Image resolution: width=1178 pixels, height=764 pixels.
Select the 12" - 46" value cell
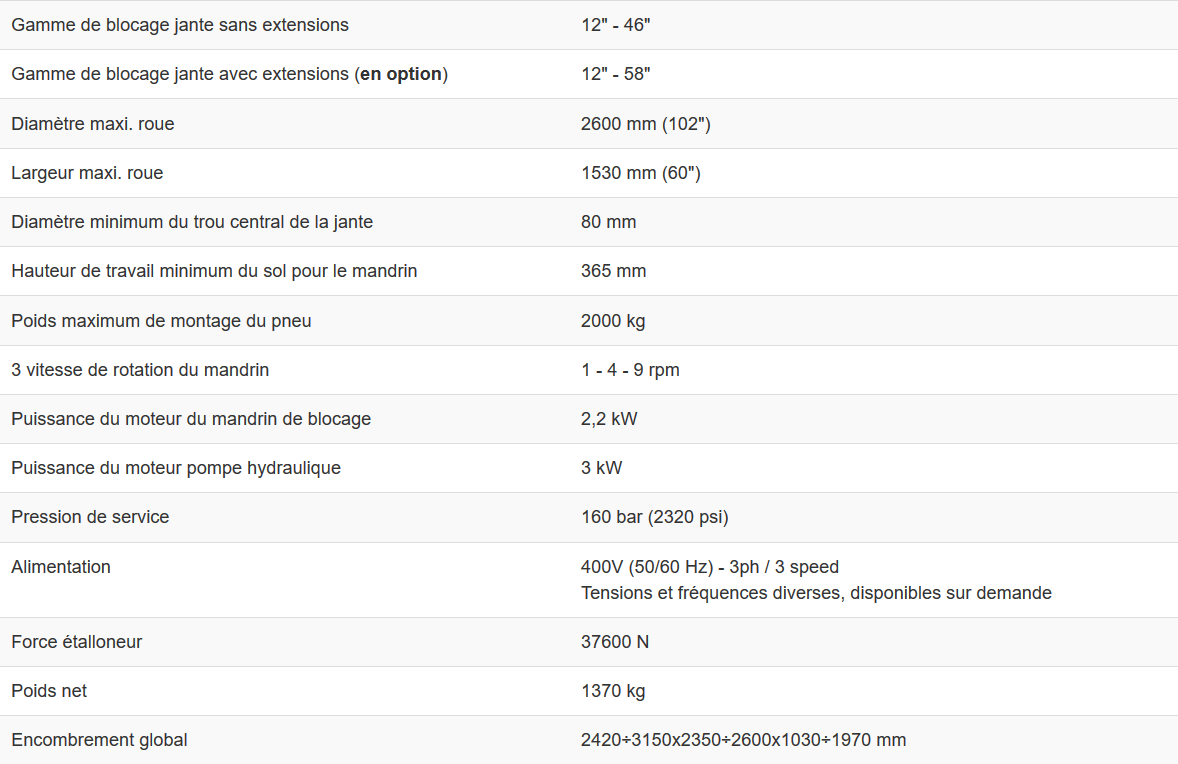coord(615,25)
